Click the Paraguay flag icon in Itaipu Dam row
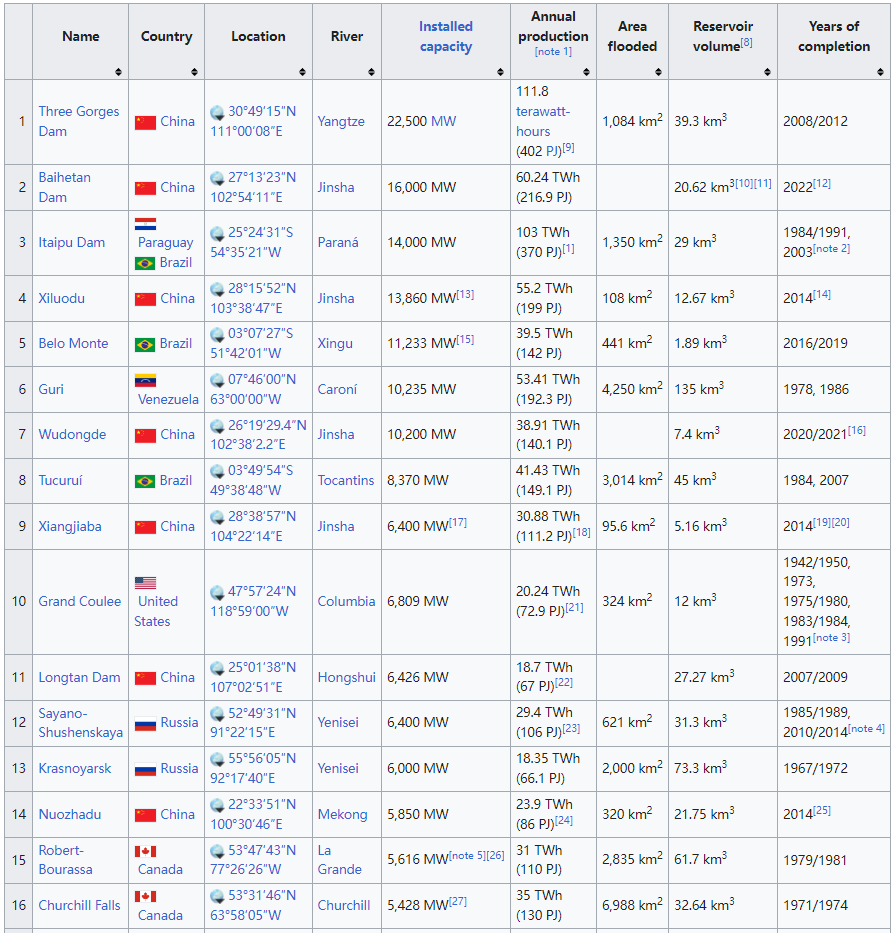This screenshot has width=896, height=933. 145,224
